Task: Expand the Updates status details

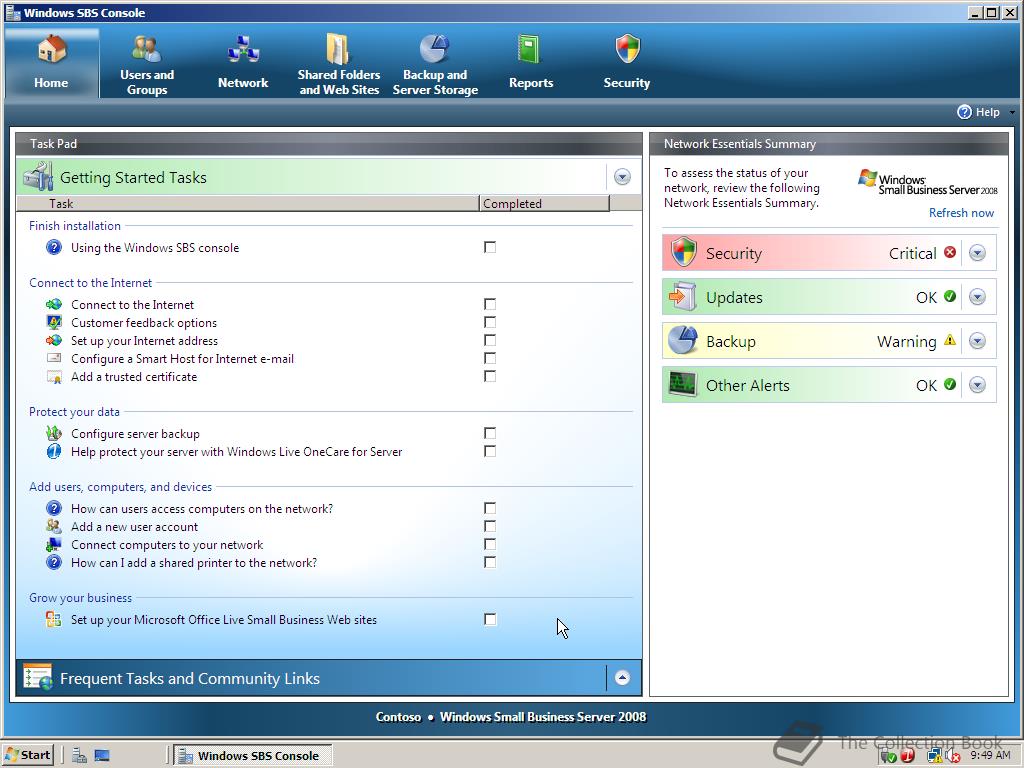Action: [977, 297]
